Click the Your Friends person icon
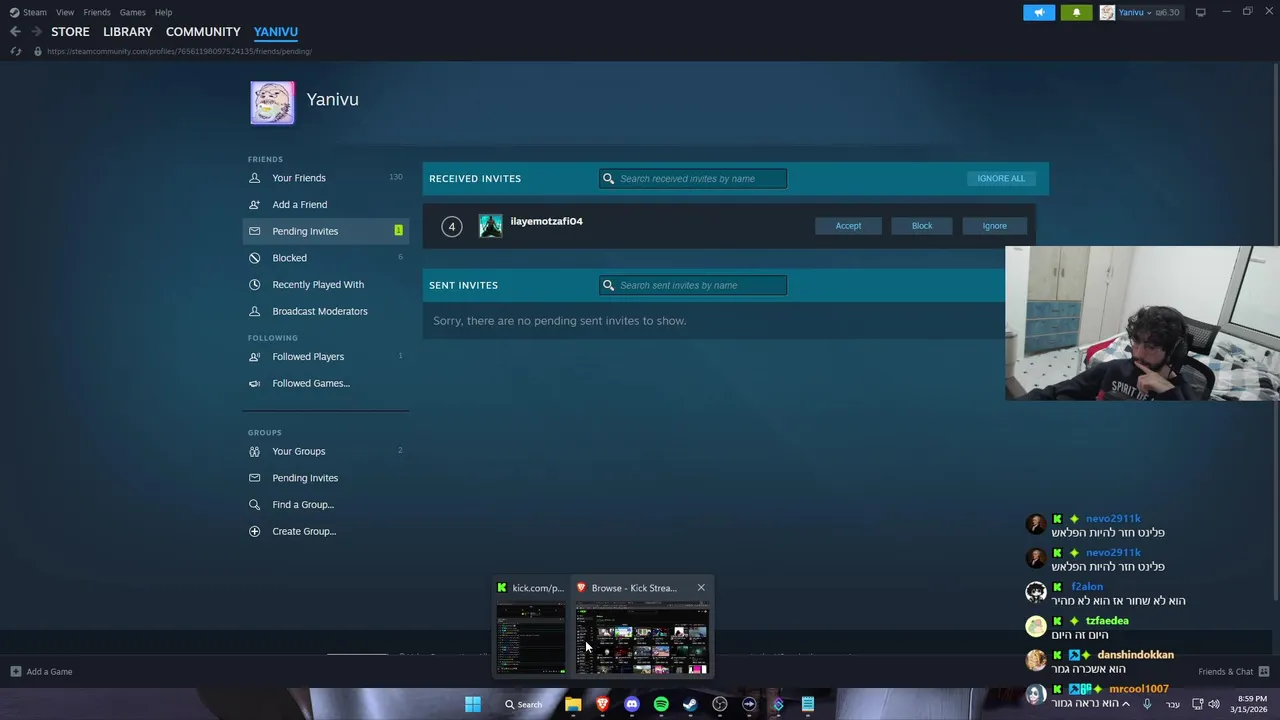 pyautogui.click(x=254, y=178)
